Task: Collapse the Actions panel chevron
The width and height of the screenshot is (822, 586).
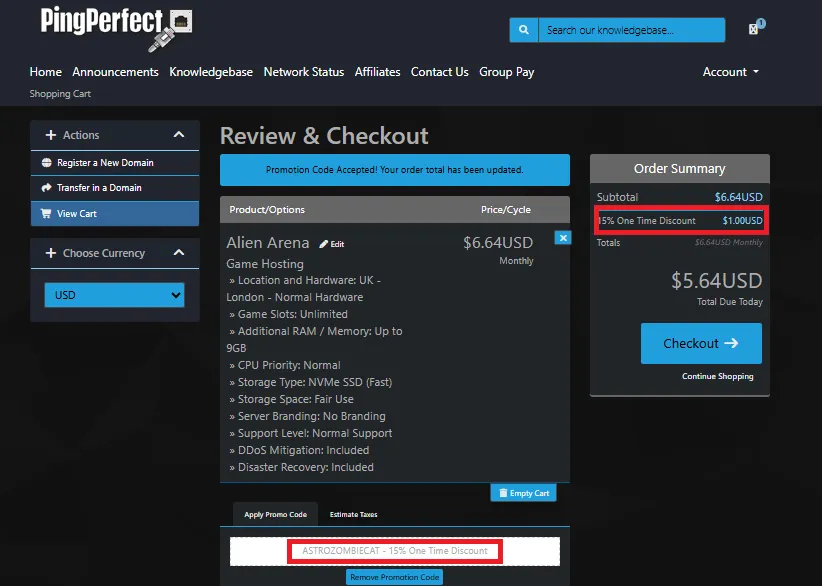Action: pyautogui.click(x=179, y=135)
